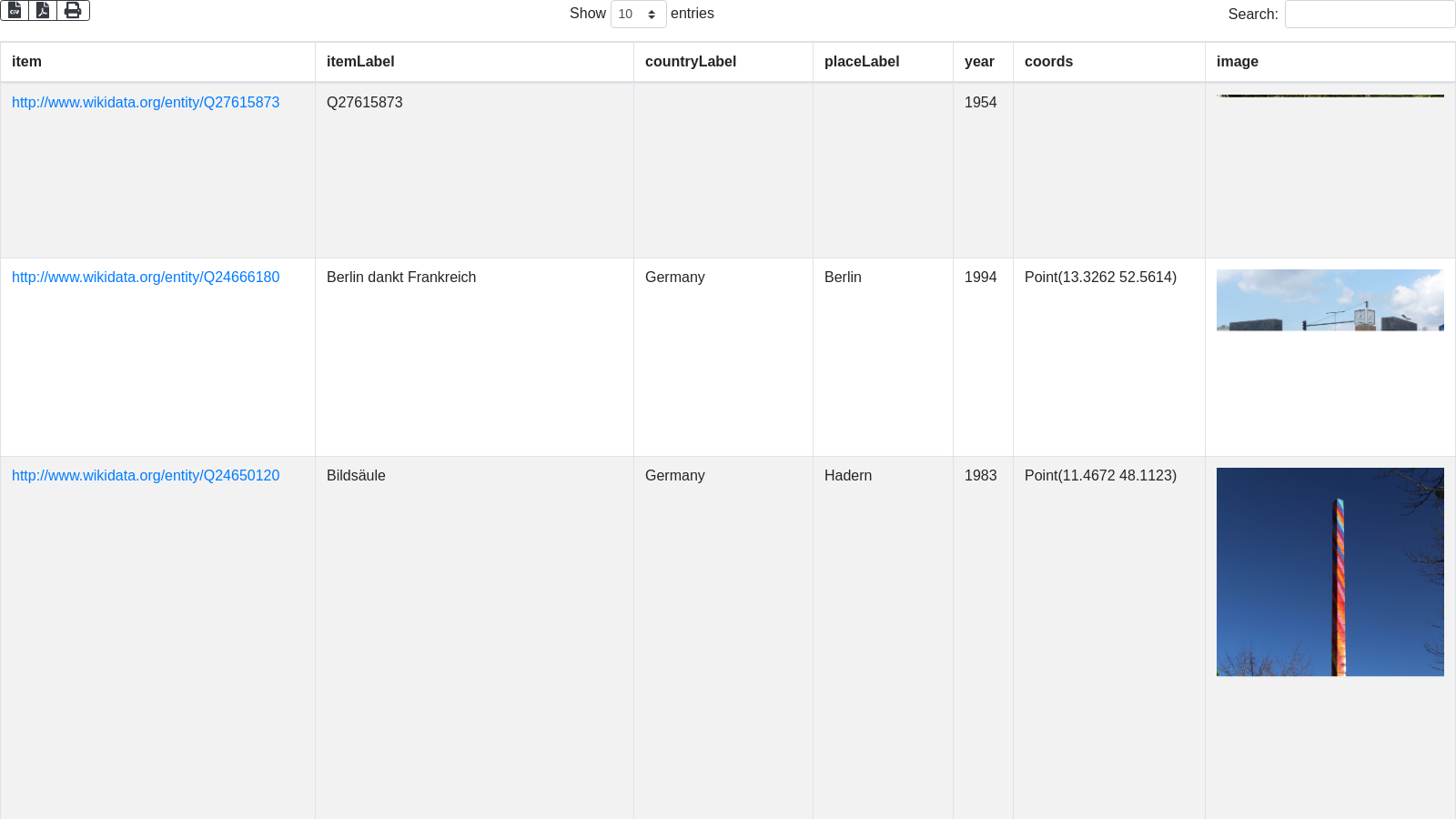1456x819 pixels.
Task: Select the Bildsäule label cell
Action: pyautogui.click(x=356, y=476)
